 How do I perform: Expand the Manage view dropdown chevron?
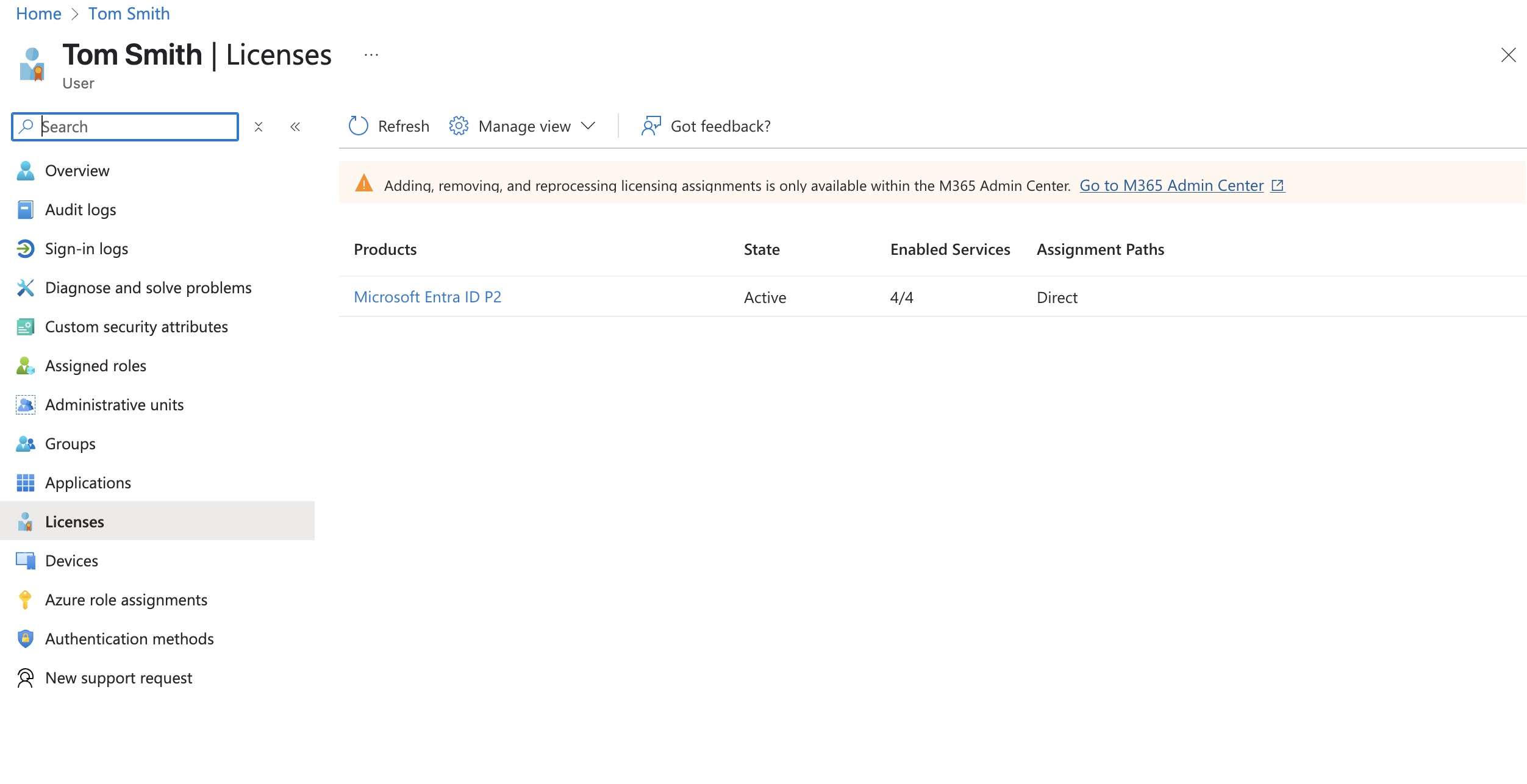pyautogui.click(x=588, y=126)
